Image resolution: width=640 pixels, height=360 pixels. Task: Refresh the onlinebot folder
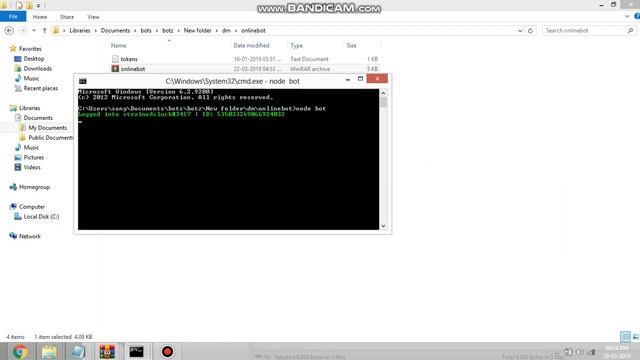(x=530, y=31)
